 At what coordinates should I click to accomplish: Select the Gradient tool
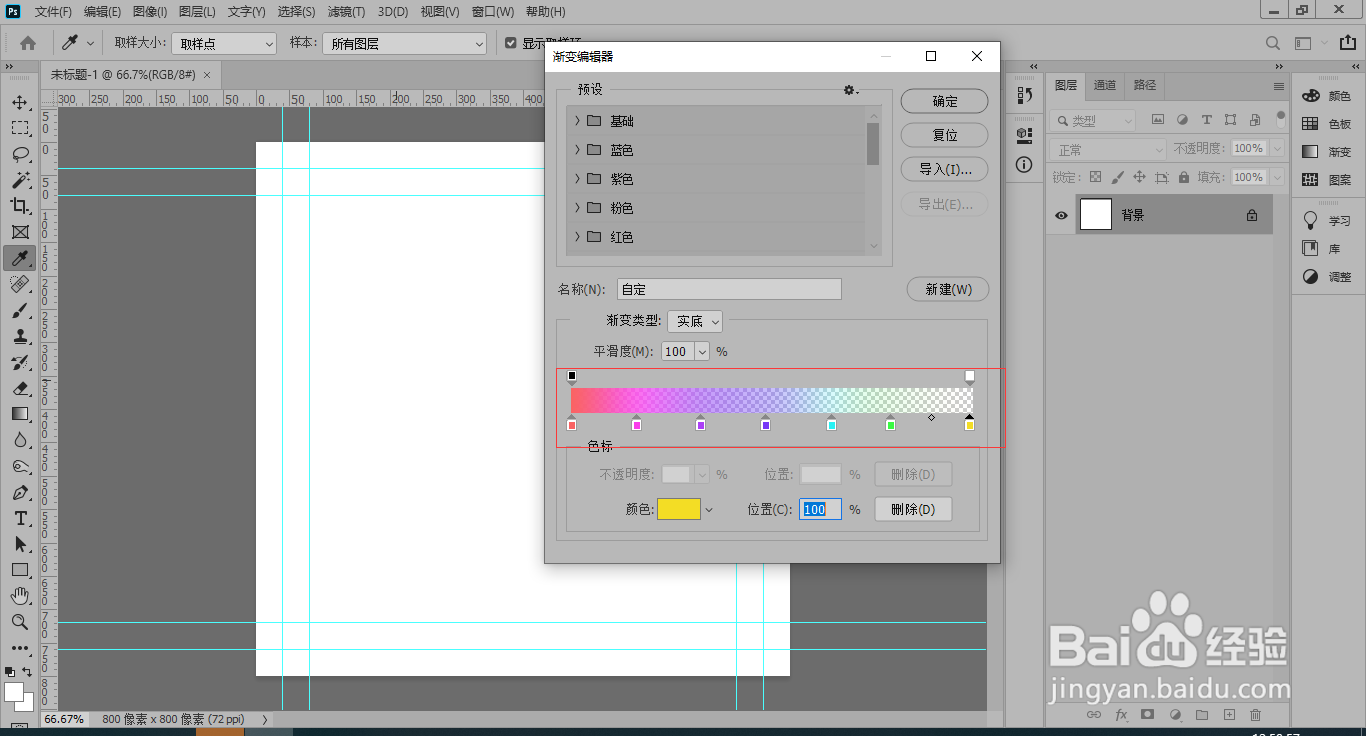pos(20,414)
